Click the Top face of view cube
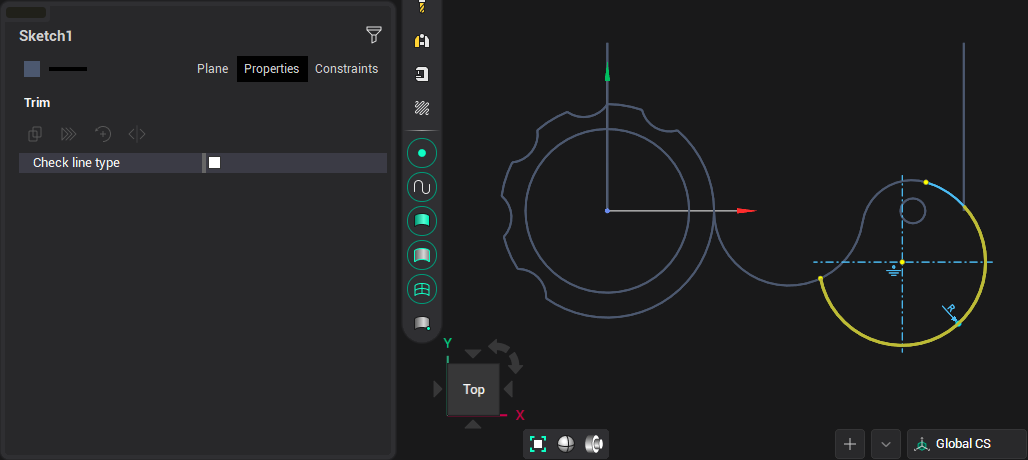1028x460 pixels. pos(474,389)
